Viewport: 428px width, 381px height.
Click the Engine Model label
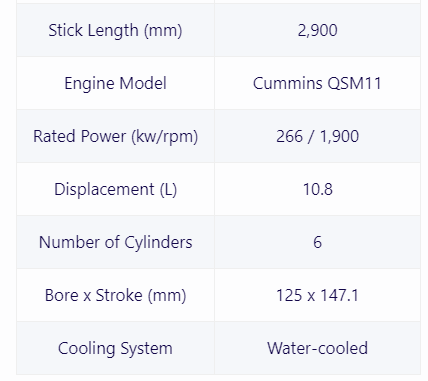pos(115,83)
